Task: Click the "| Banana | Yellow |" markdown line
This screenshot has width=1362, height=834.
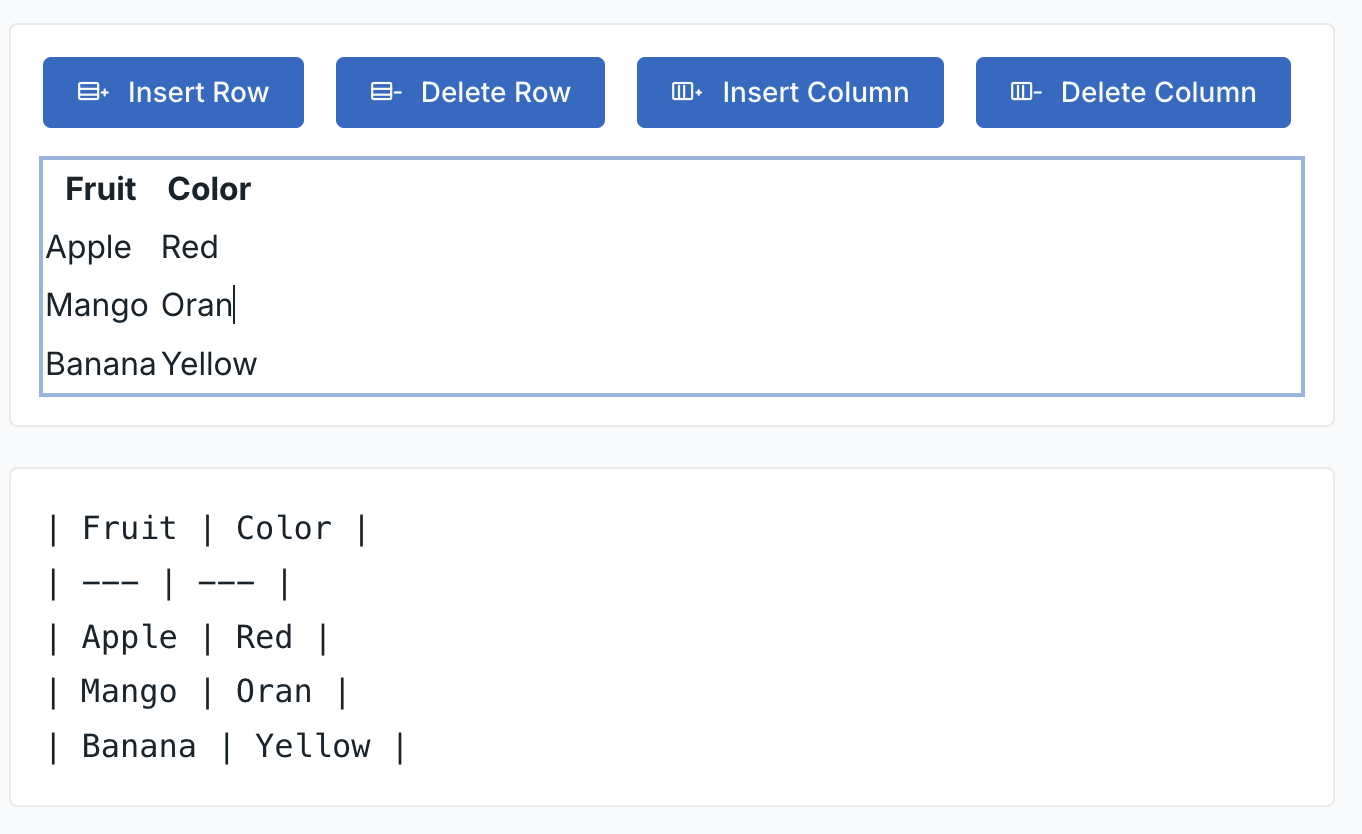Action: (226, 747)
